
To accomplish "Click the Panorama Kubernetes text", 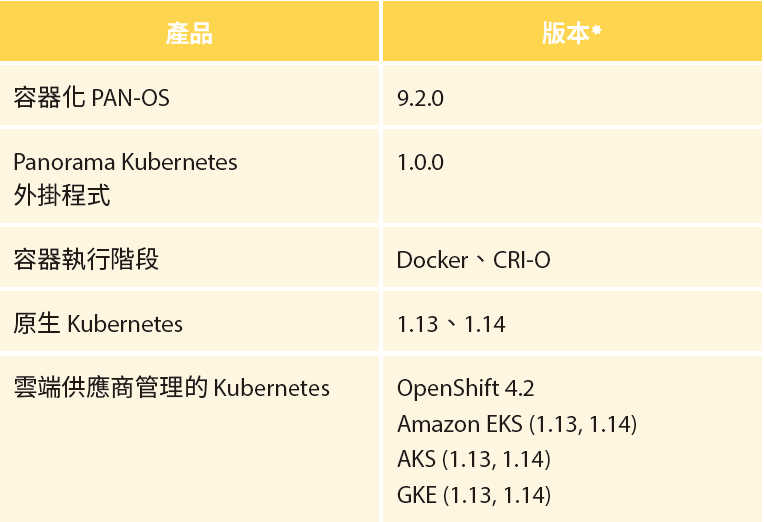I will (125, 162).
